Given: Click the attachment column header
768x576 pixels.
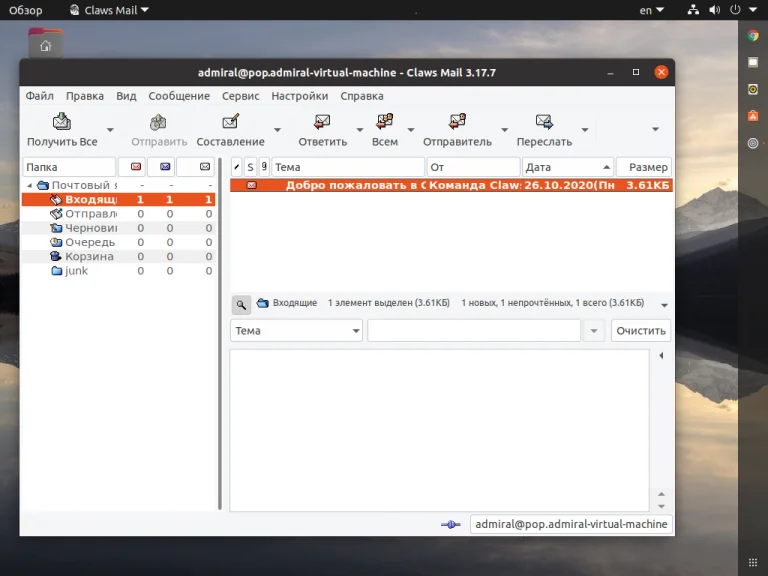Looking at the screenshot, I should 264,167.
